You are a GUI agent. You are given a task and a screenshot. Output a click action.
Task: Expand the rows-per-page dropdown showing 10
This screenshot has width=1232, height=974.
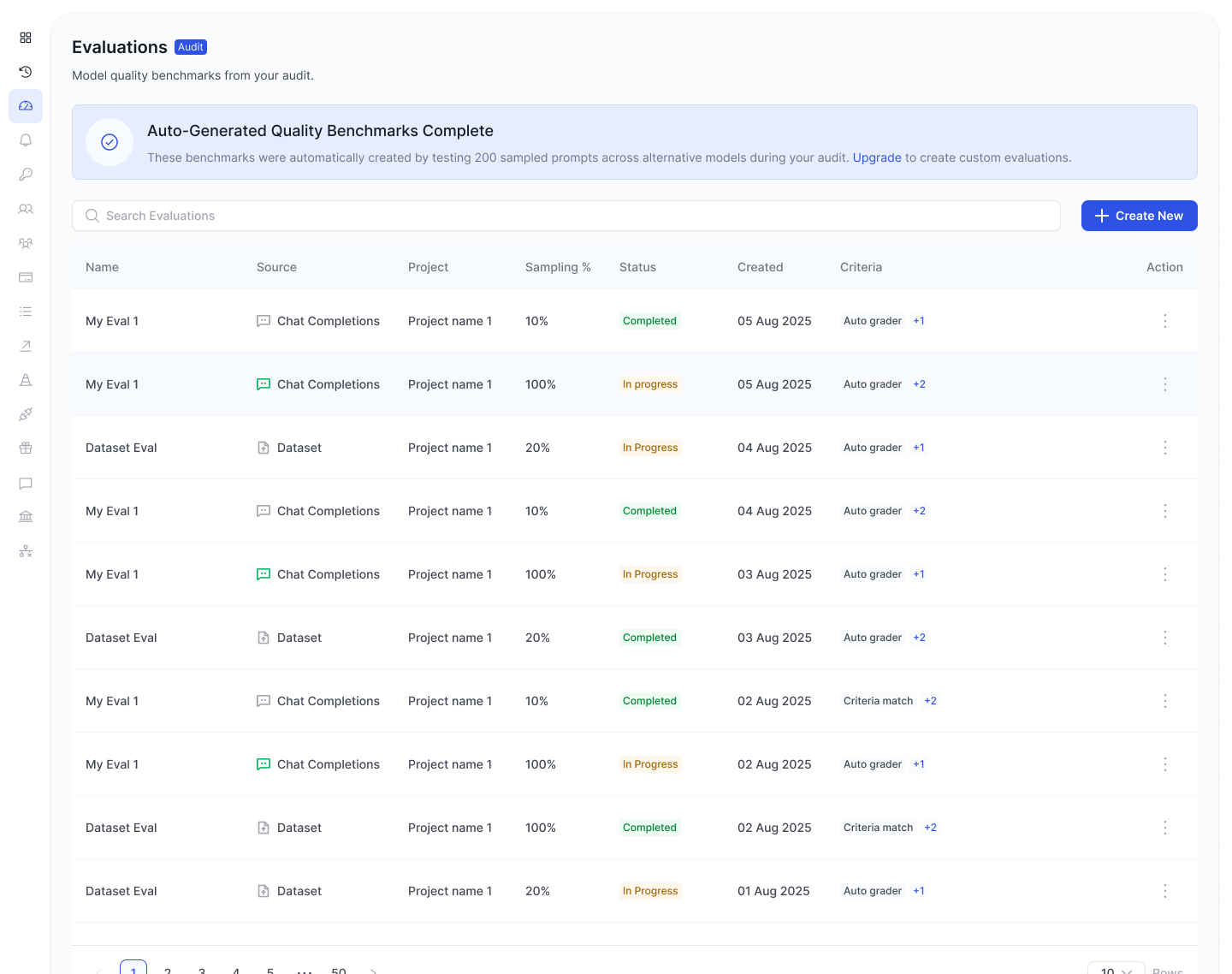[x=1116, y=970]
